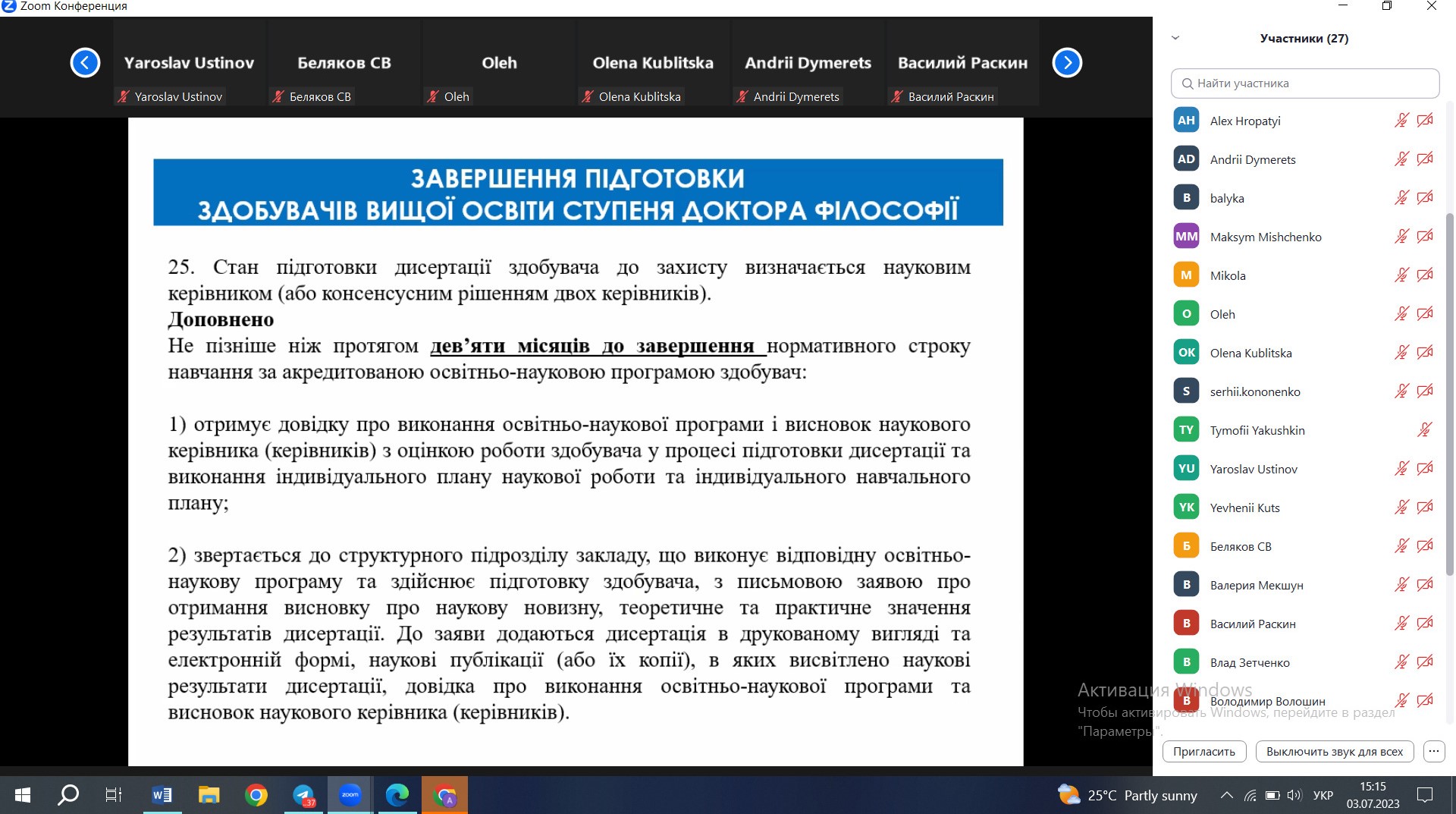The width and height of the screenshot is (1456, 814).
Task: Click Alex Hropatyi's avatar icon
Action: (1186, 121)
